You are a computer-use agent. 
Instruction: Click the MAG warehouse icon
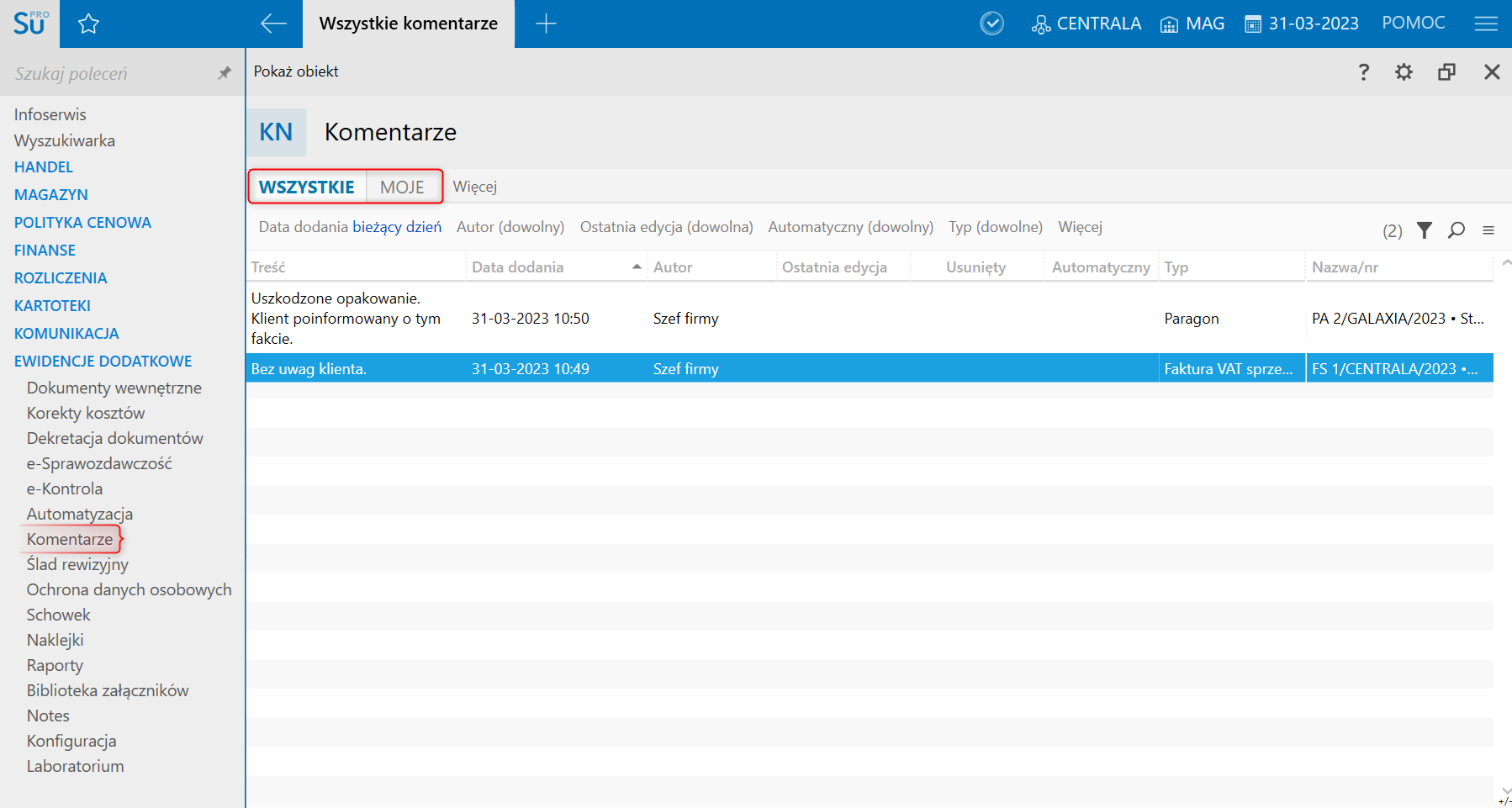(x=1169, y=24)
